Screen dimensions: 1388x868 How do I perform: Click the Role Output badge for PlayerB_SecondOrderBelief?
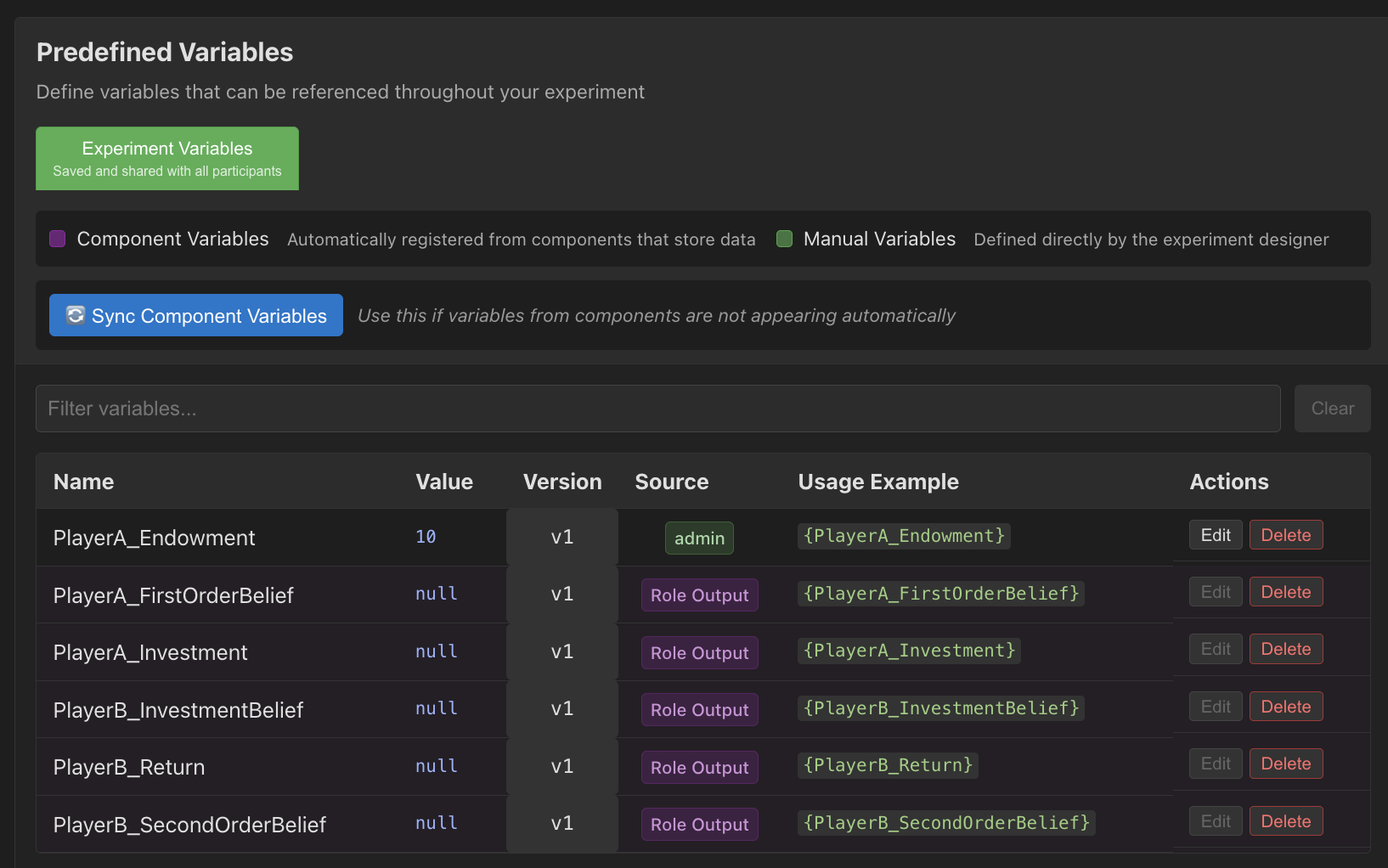click(699, 823)
